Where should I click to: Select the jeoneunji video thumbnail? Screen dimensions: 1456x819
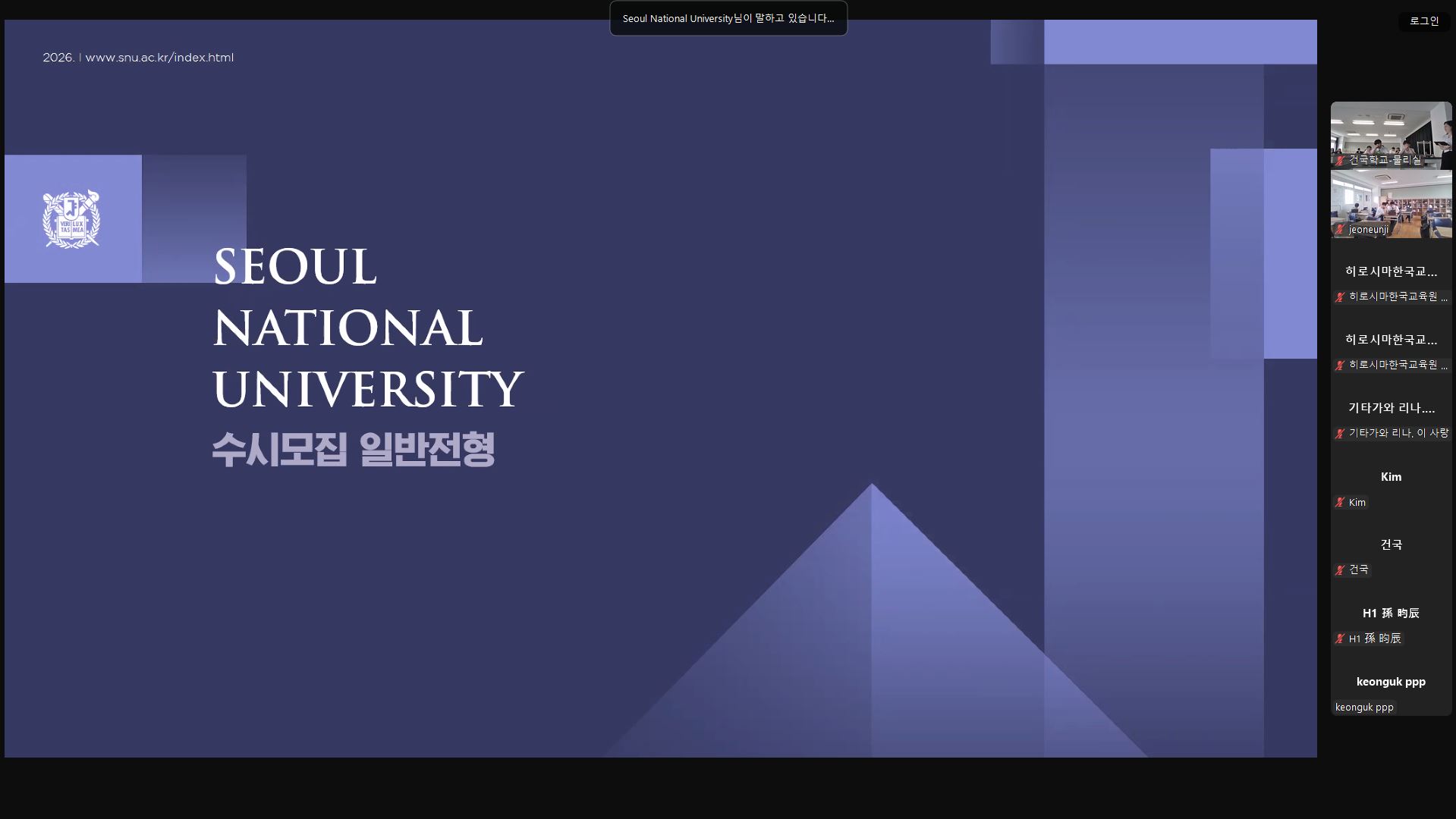pyautogui.click(x=1391, y=204)
